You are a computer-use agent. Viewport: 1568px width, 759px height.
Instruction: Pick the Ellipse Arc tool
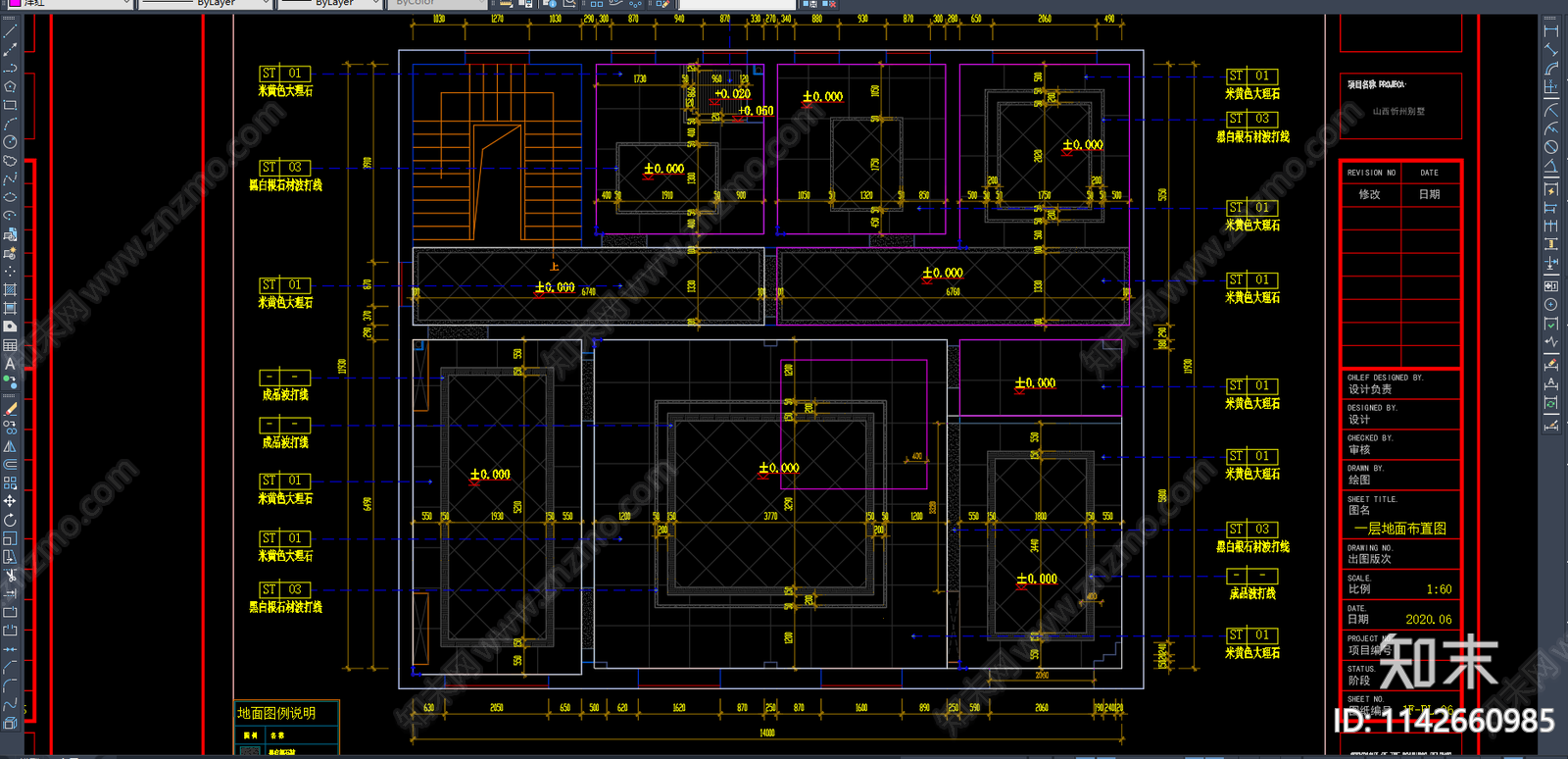(10, 216)
